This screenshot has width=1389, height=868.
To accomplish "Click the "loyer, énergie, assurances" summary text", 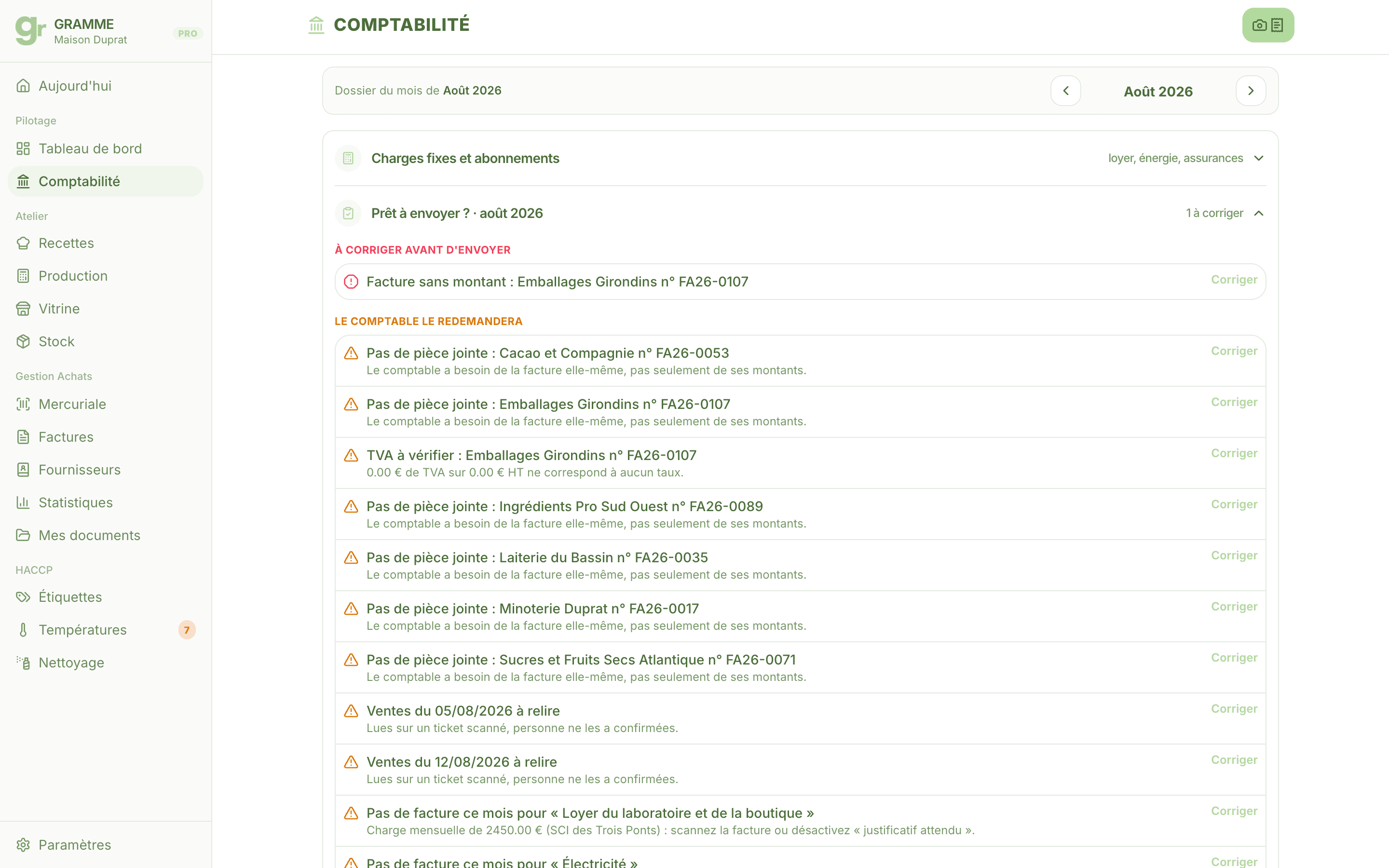I will [x=1175, y=158].
